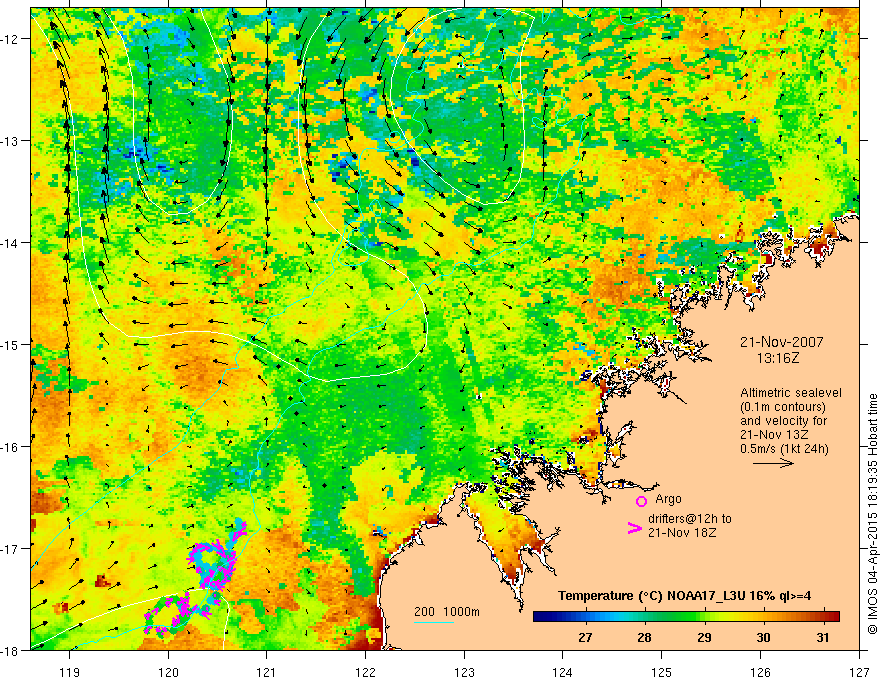The width and height of the screenshot is (880, 680).
Task: Click the magenta drifter track cluster near 120.5E
Action: pyautogui.click(x=218, y=557)
